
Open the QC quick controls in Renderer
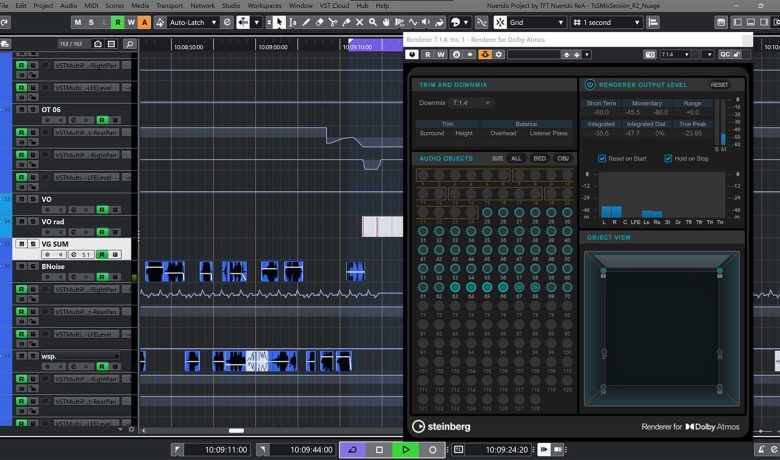725,54
